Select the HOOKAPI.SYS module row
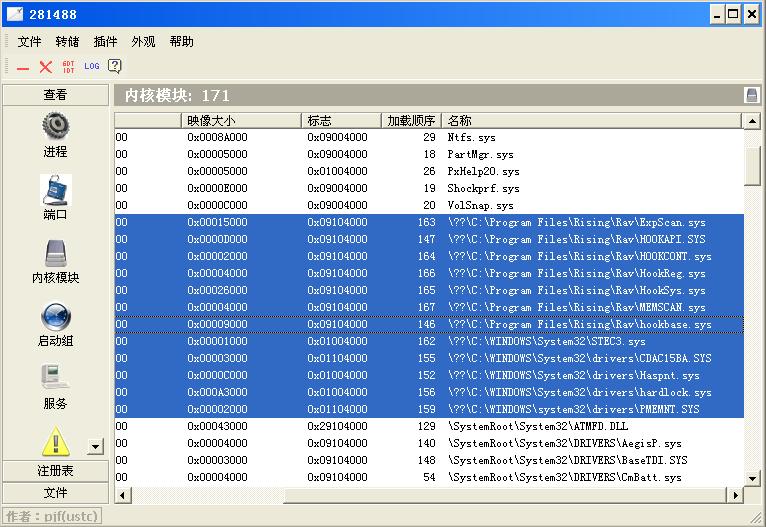 point(429,239)
